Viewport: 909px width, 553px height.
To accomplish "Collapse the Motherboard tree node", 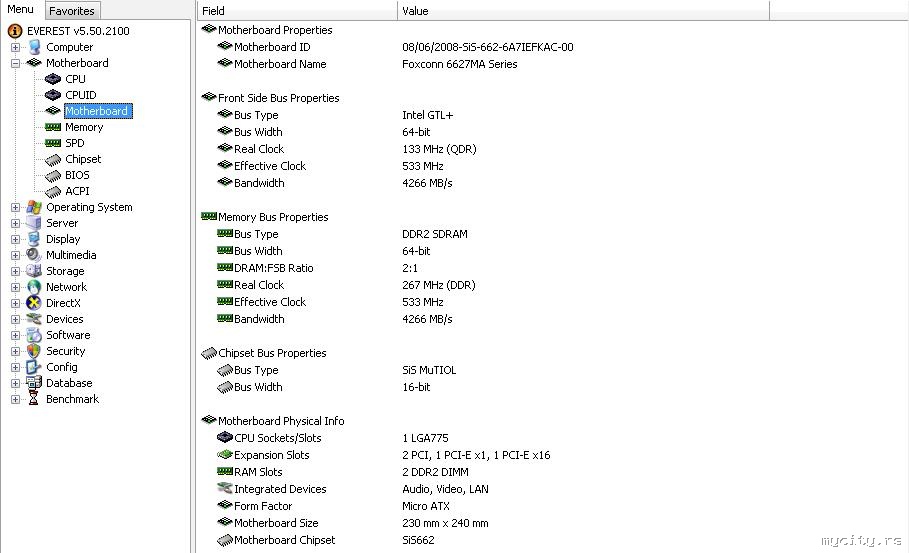I will point(16,63).
